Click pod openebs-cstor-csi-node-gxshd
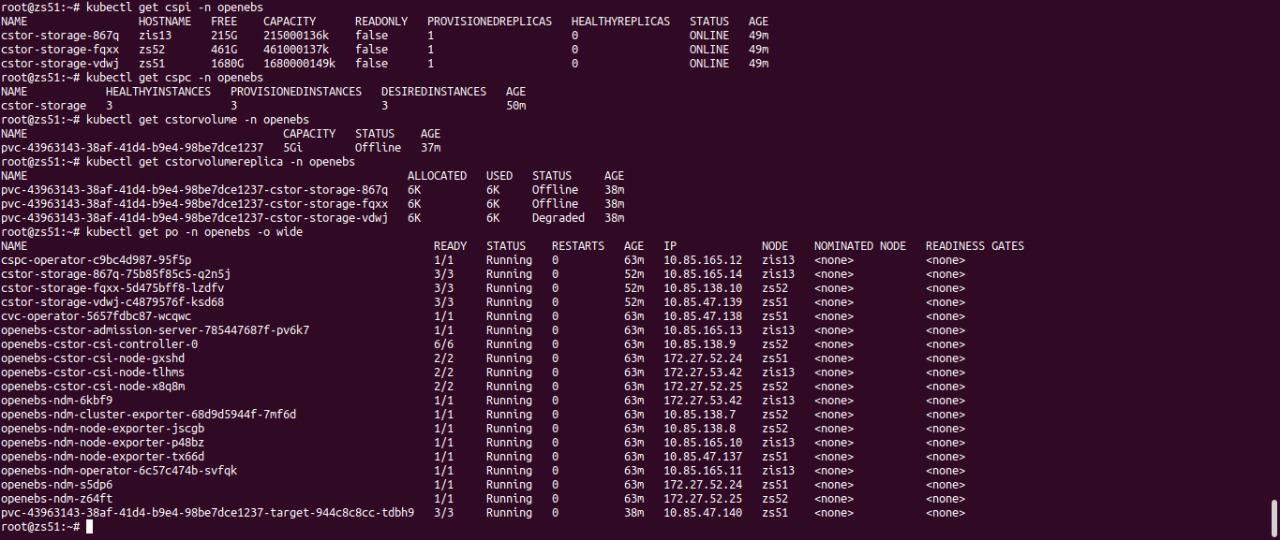This screenshot has width=1280, height=540. pos(93,357)
